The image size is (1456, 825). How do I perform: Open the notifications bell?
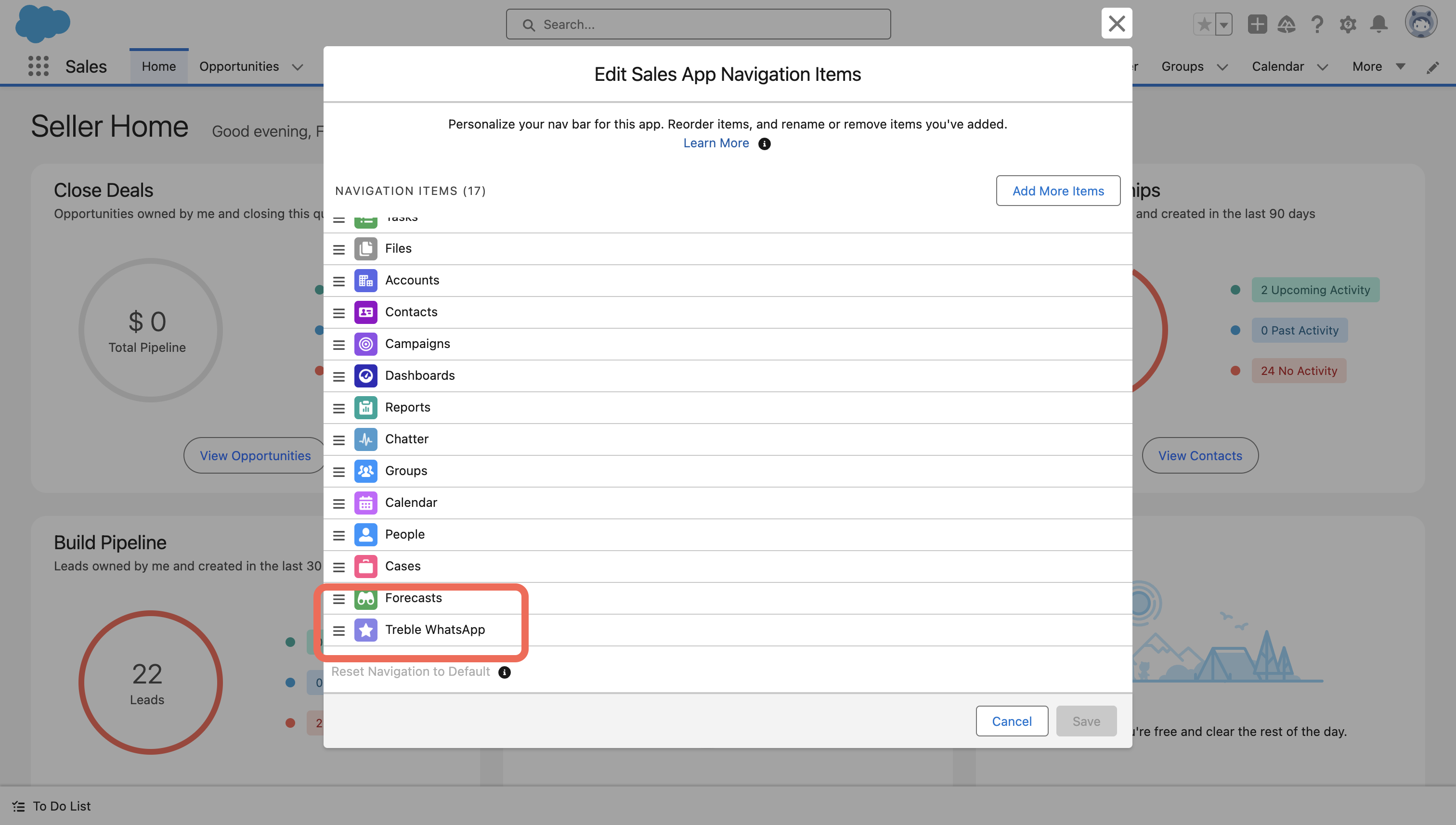(x=1378, y=25)
